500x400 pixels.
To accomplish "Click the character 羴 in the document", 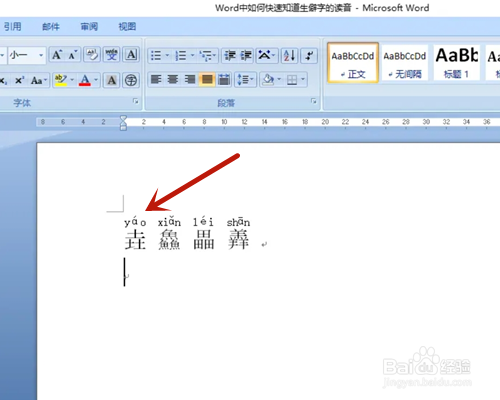I will click(238, 240).
